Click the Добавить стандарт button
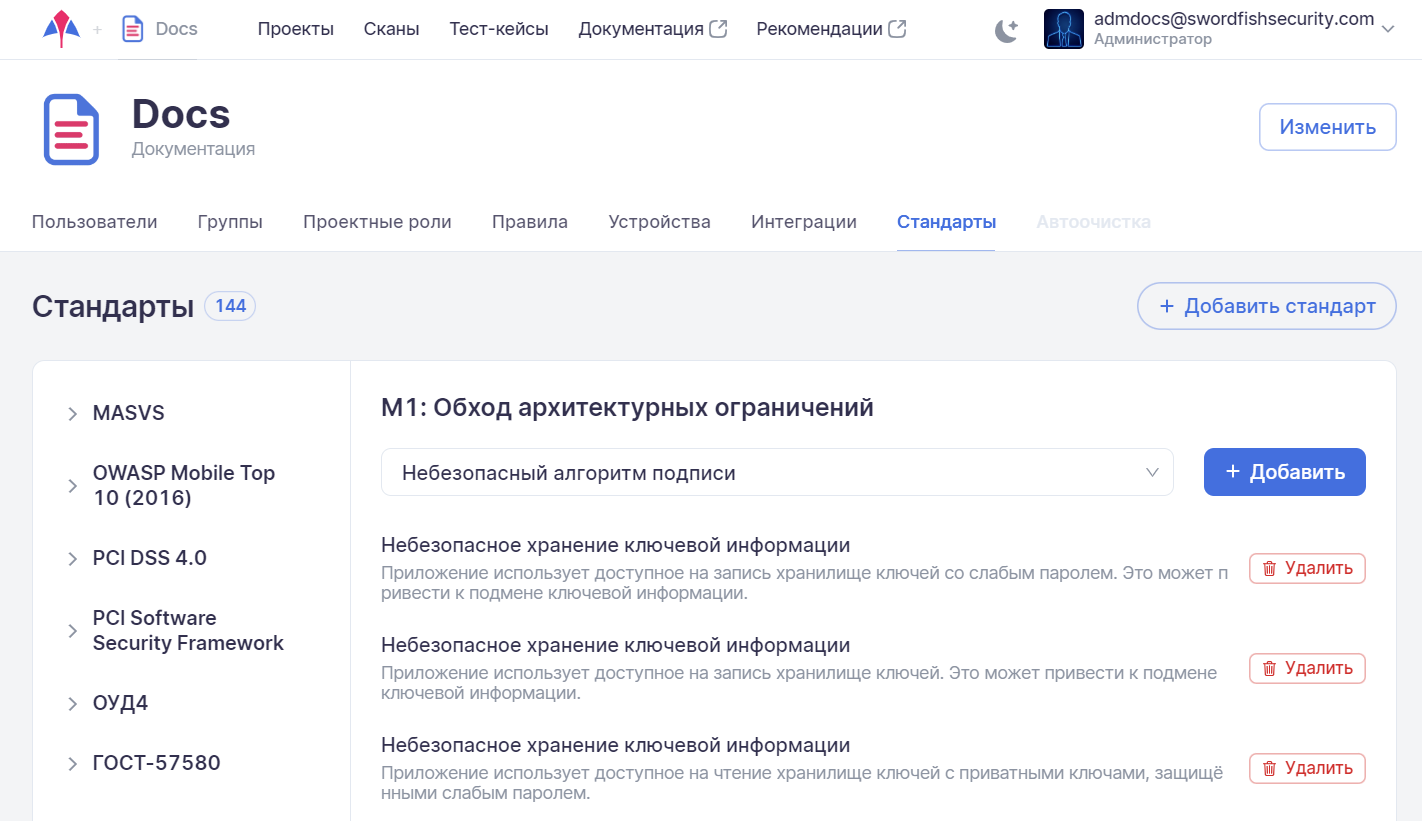Screen dimensions: 1422x821 tap(1266, 306)
